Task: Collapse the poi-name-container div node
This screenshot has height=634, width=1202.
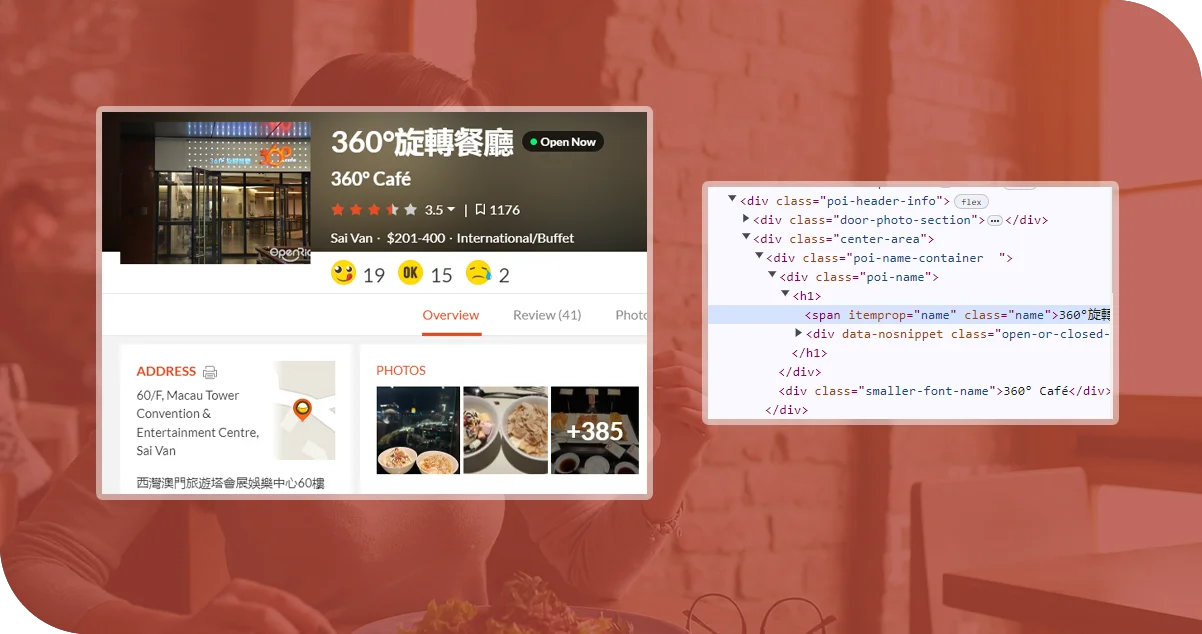Action: tap(759, 257)
